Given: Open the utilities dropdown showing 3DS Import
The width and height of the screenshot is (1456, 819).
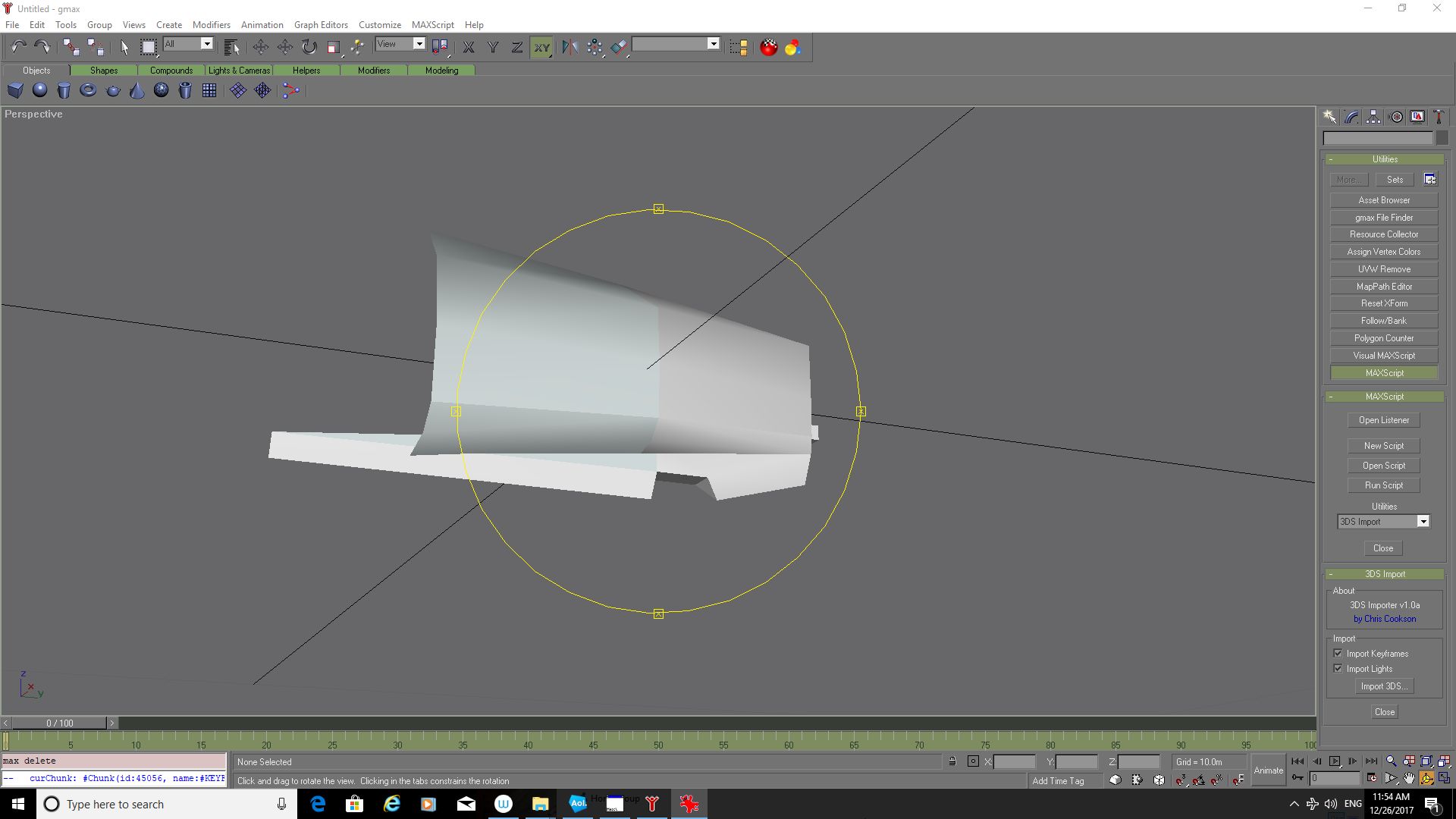Looking at the screenshot, I should [x=1423, y=522].
